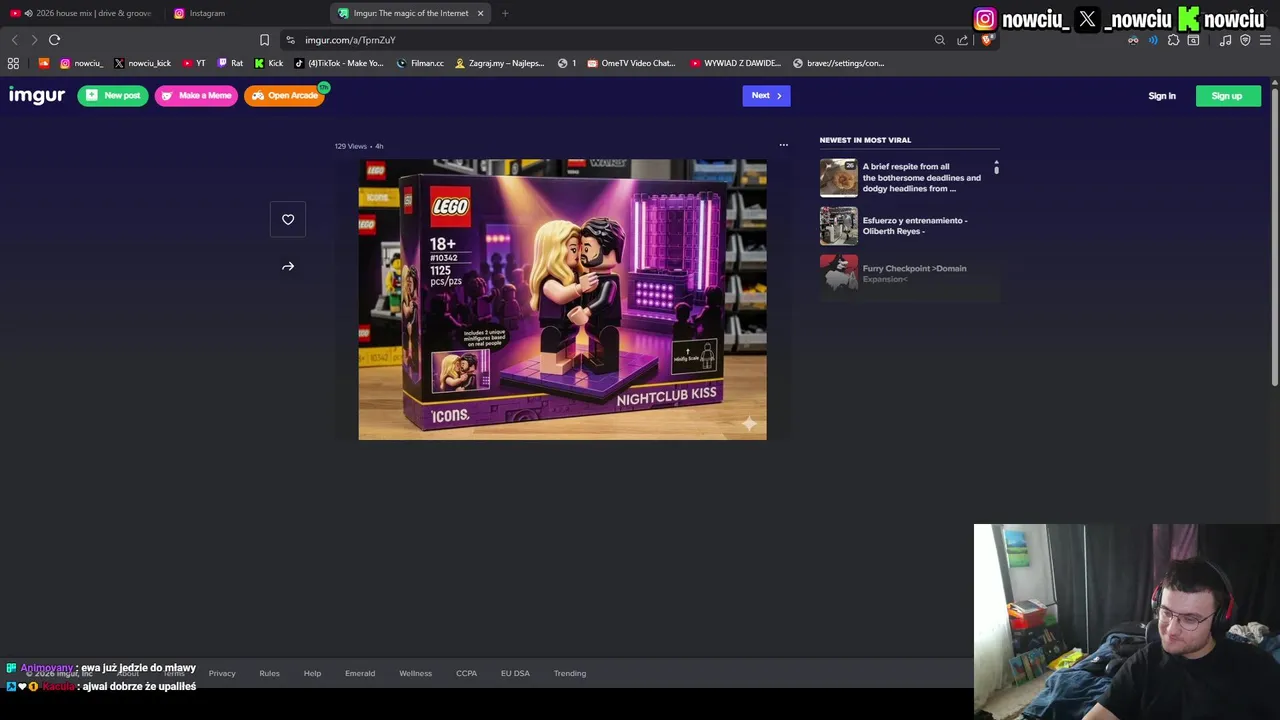1280x720 pixels.
Task: Reload the current page
Action: coord(55,40)
